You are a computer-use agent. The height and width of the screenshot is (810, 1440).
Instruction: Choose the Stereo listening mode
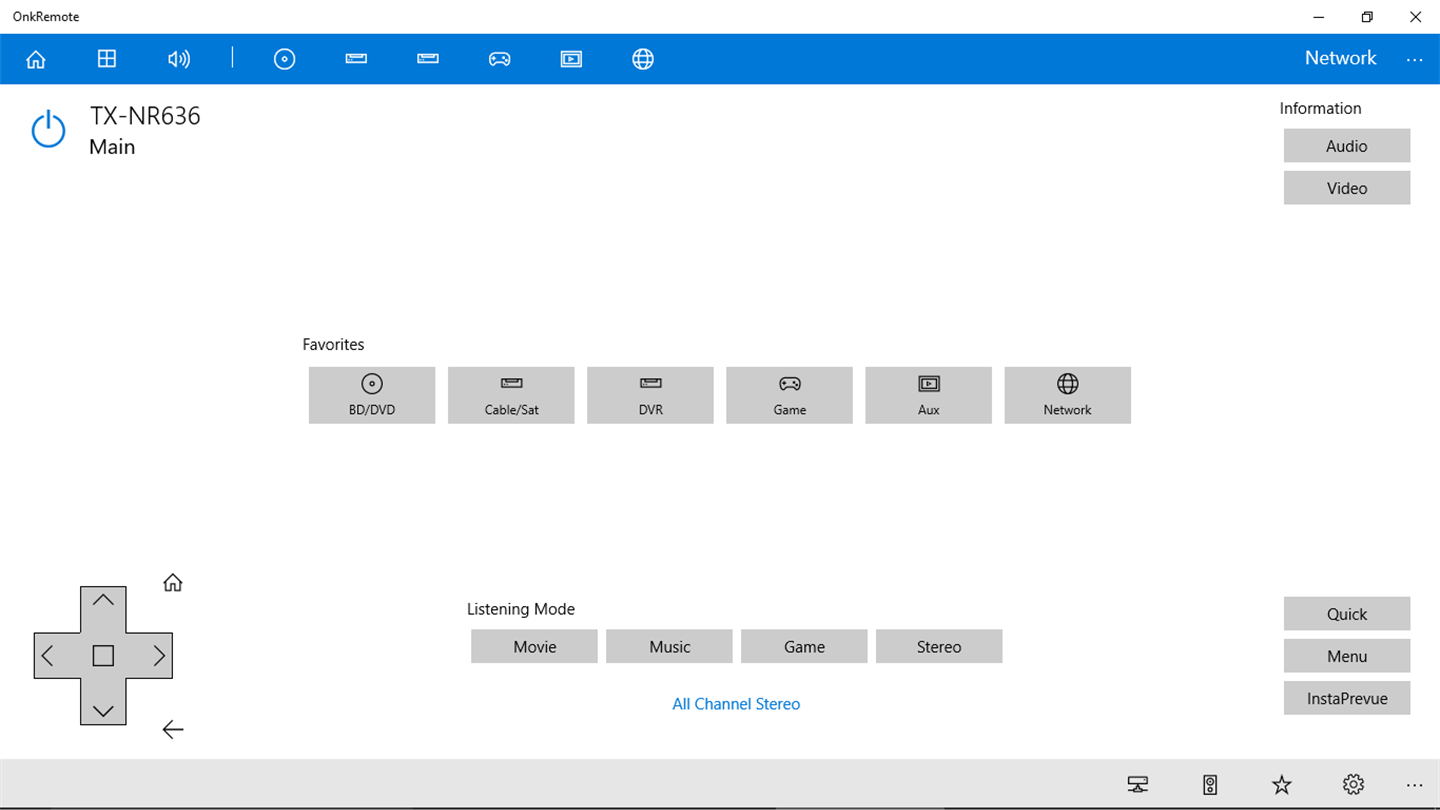coord(939,646)
